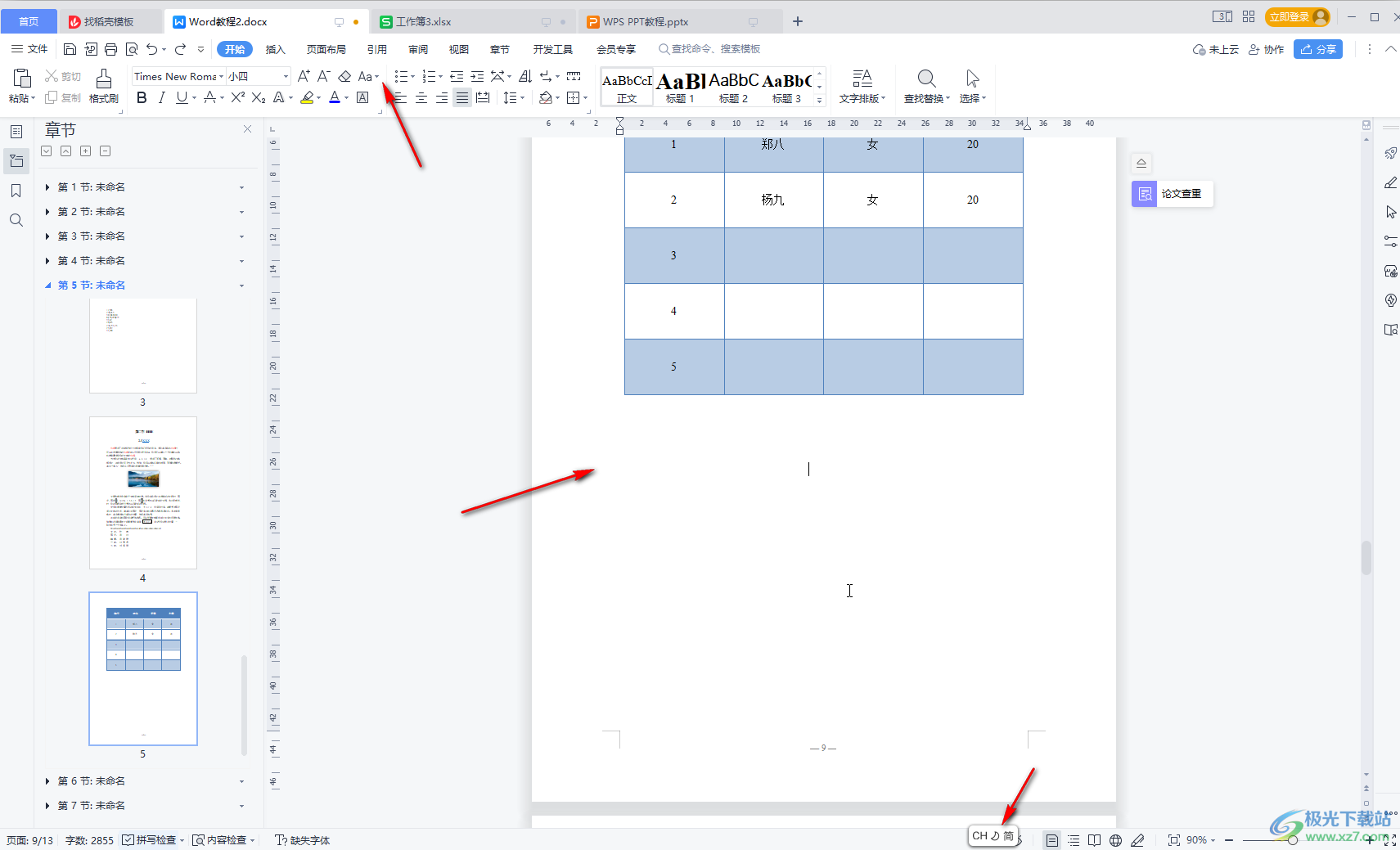Toggle the chapter navigation pane icon
The image size is (1400, 850).
[16, 161]
